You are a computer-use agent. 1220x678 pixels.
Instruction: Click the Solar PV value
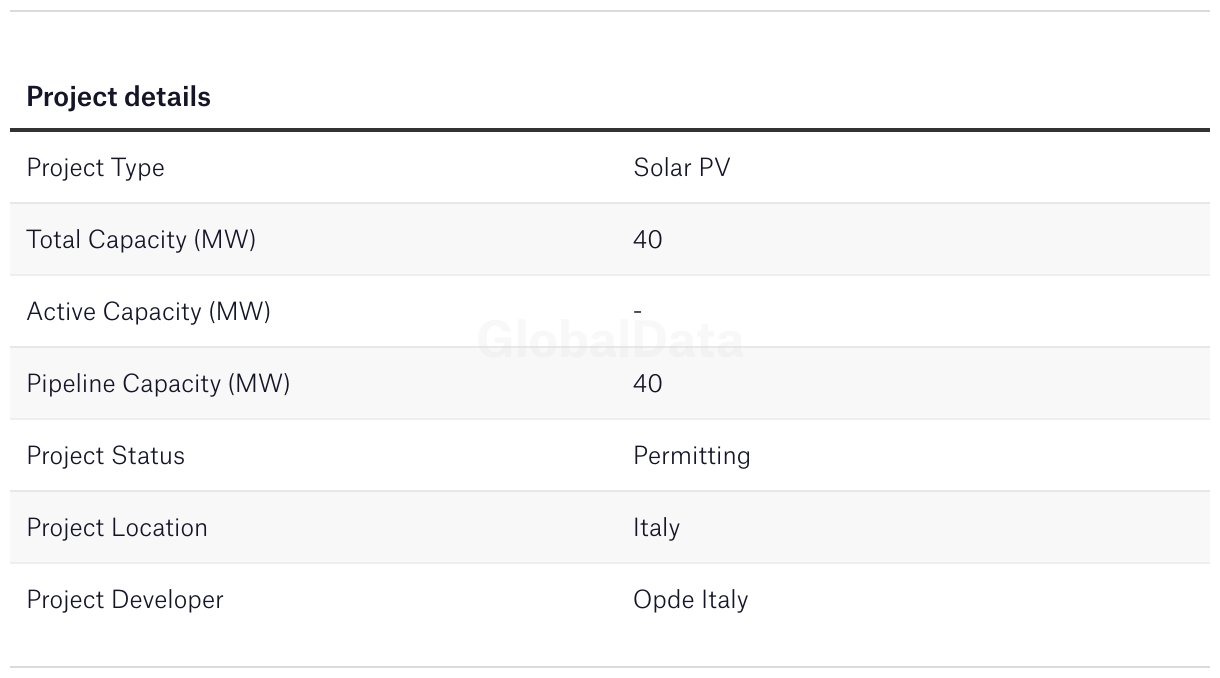click(x=682, y=167)
